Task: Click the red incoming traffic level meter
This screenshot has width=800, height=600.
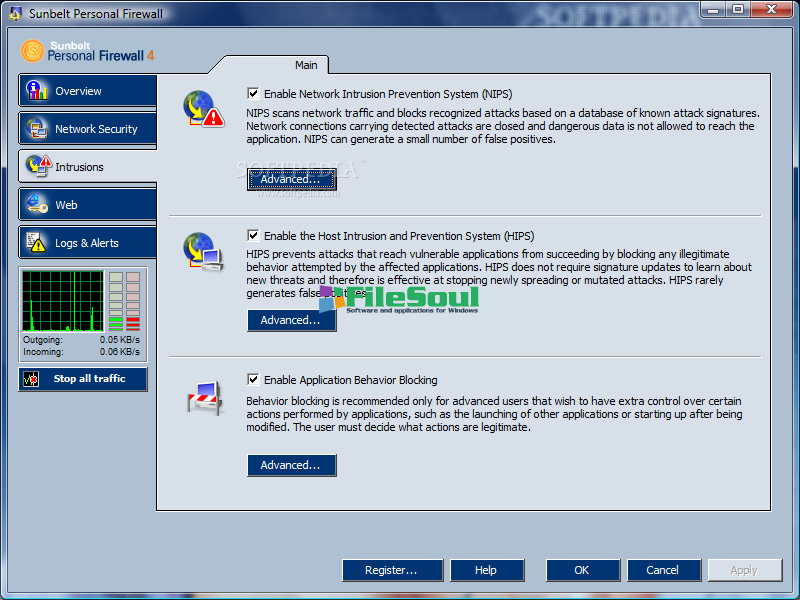Action: (133, 301)
